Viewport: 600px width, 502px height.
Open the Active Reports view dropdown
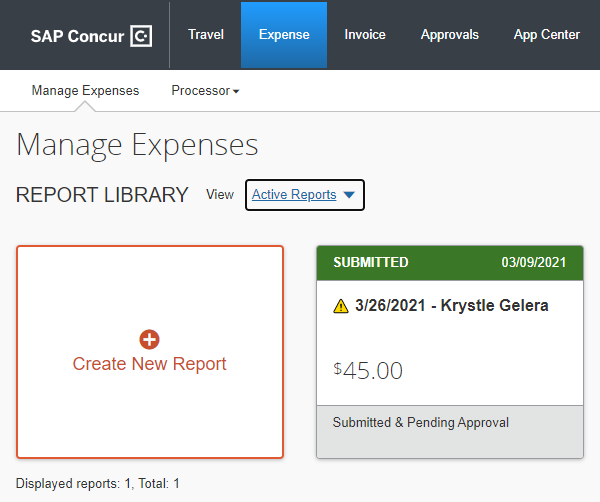coord(294,195)
